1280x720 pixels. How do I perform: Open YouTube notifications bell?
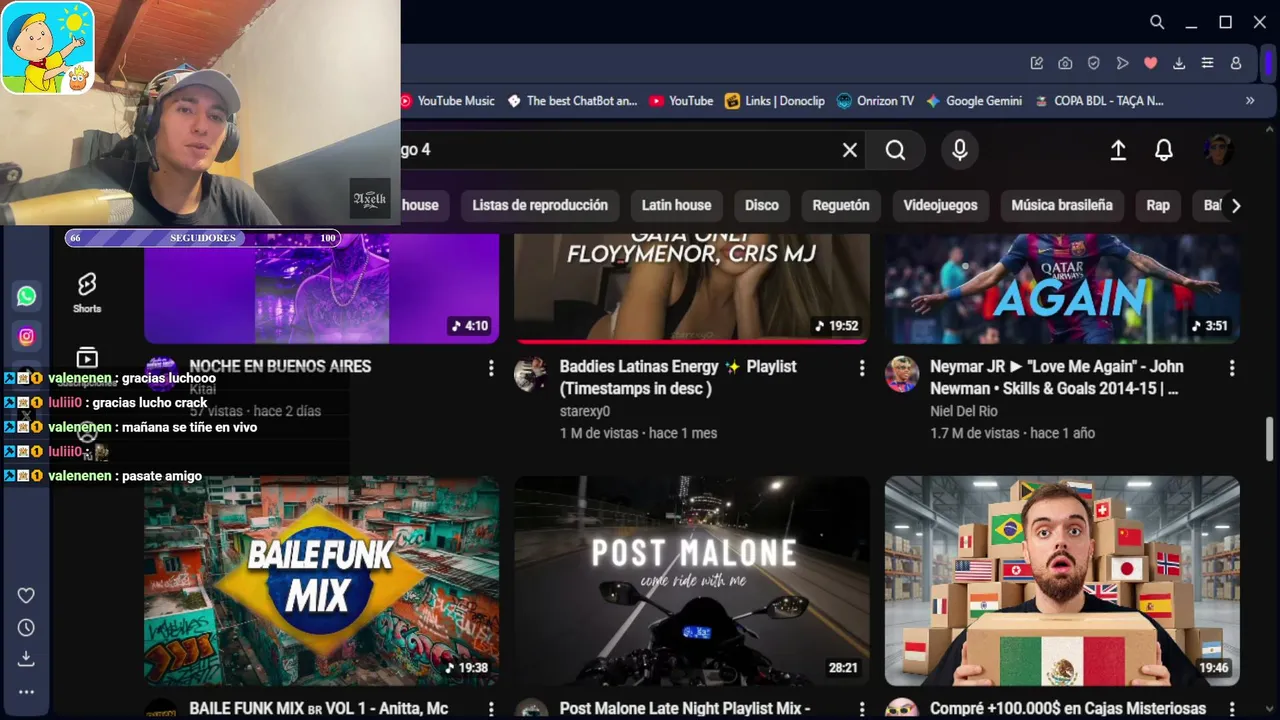1164,150
